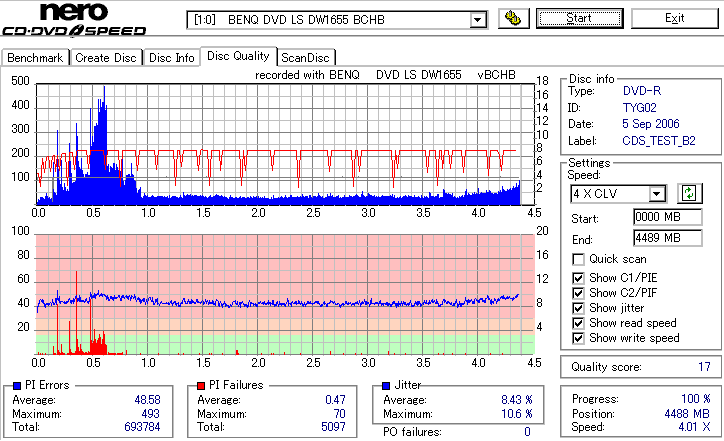
Task: Uncheck Show read speed option
Action: [x=578, y=323]
